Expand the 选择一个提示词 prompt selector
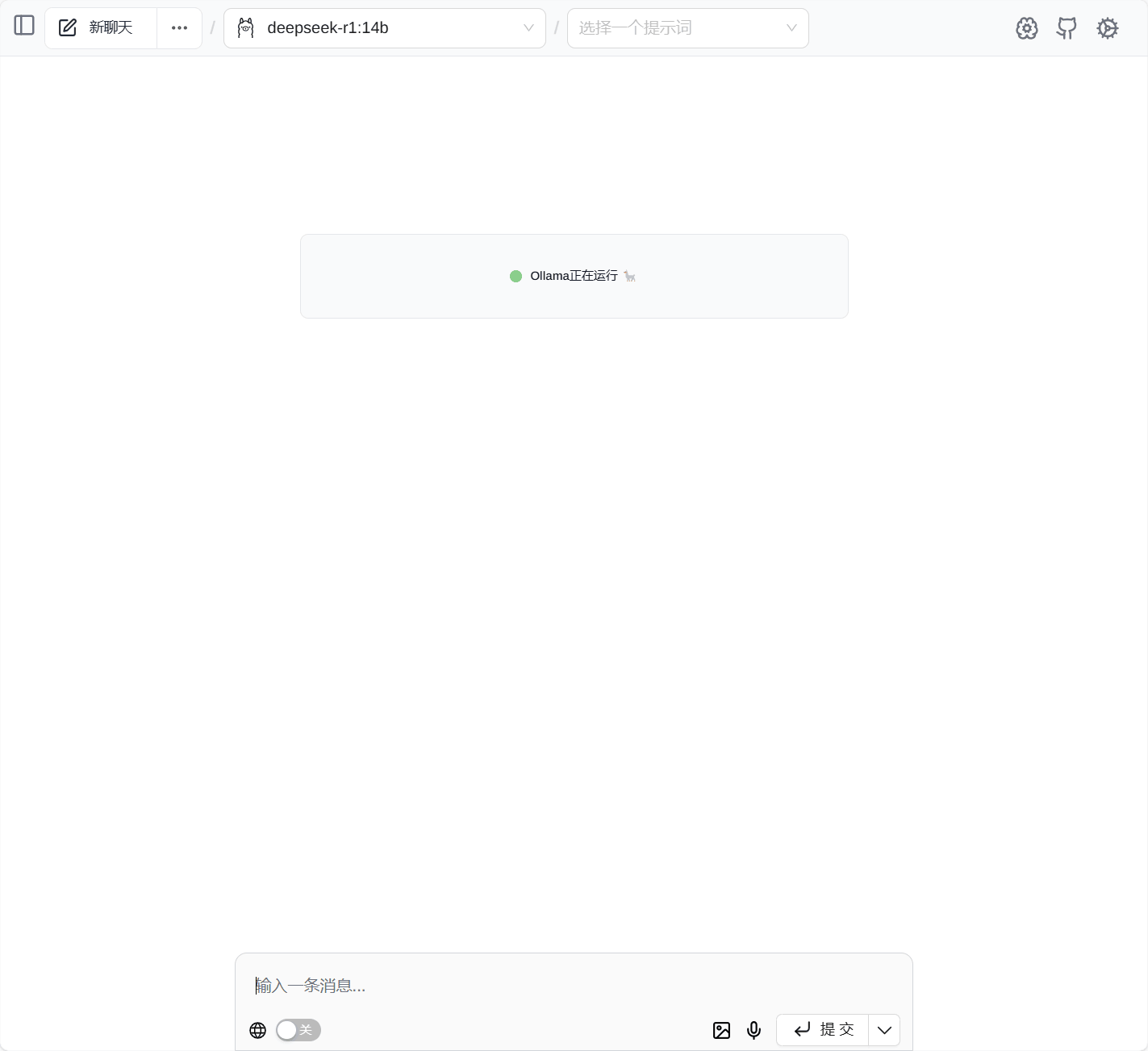This screenshot has height=1051, width=1148. 688,28
